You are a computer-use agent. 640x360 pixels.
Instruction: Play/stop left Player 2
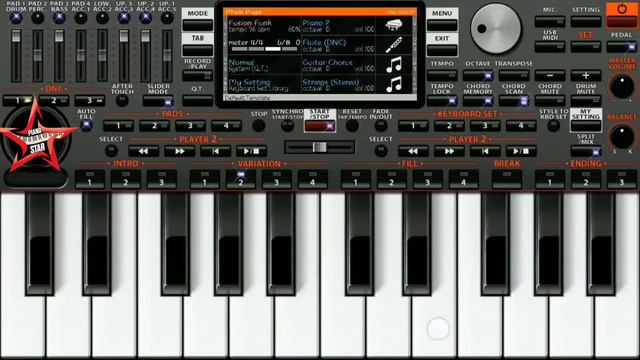click(x=251, y=151)
